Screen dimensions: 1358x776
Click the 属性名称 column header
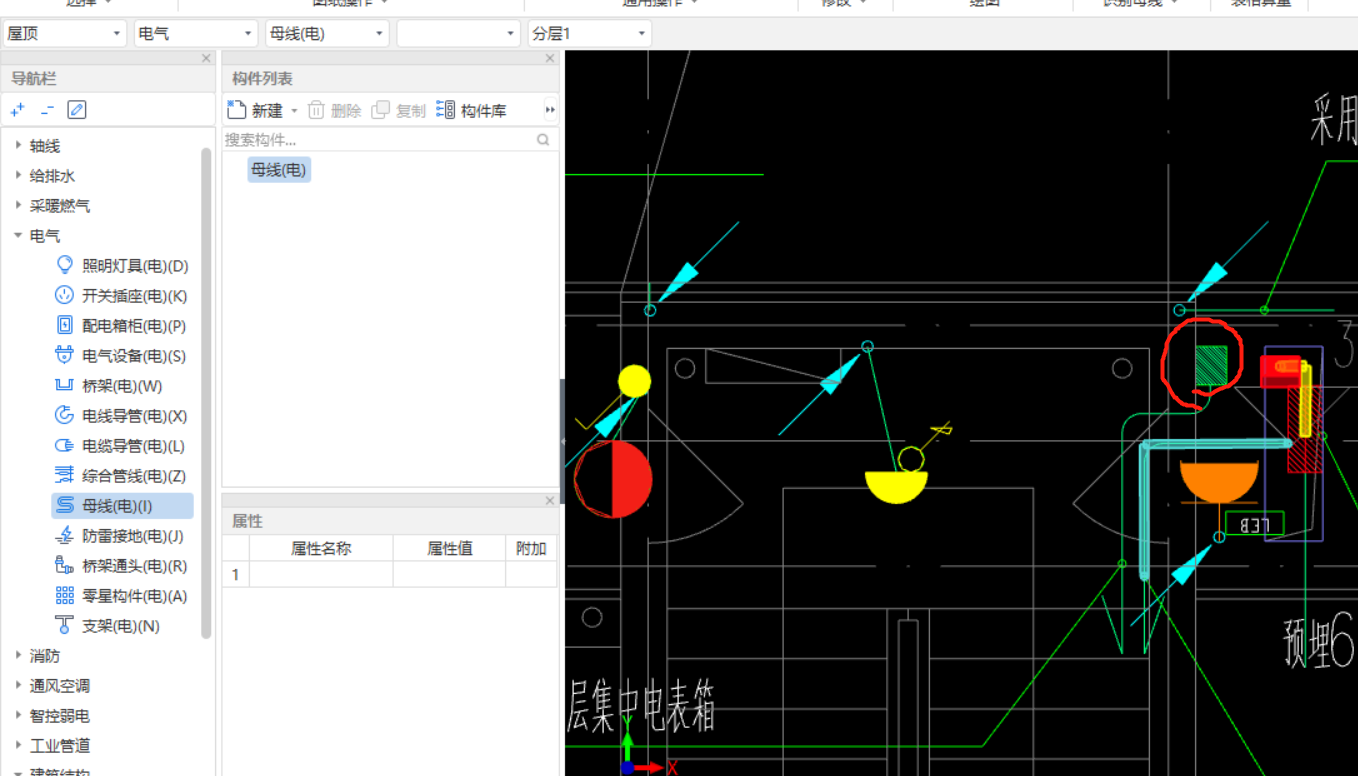pos(321,548)
